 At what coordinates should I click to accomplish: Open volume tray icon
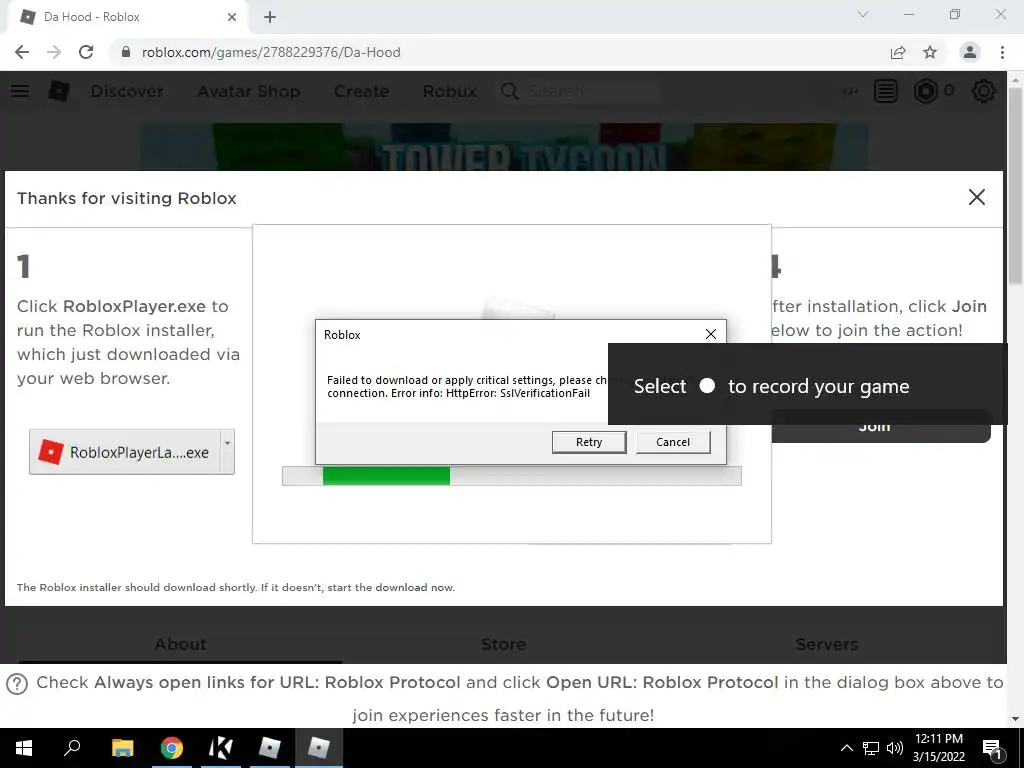[895, 748]
